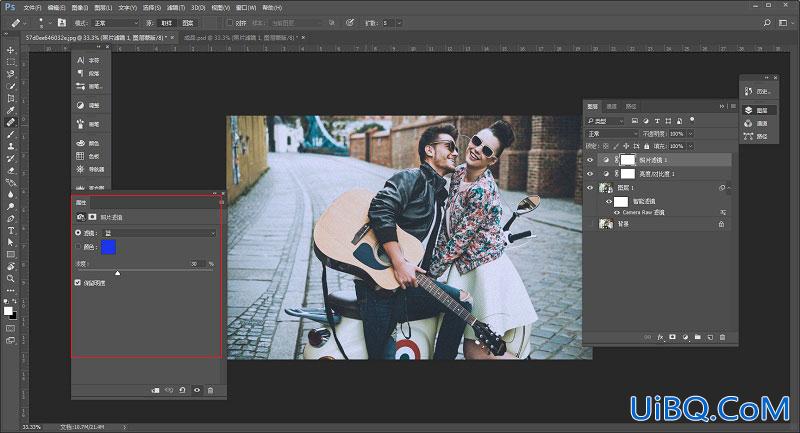Open the layer Fill dropdown arrow
The height and width of the screenshot is (433, 800).
690,146
